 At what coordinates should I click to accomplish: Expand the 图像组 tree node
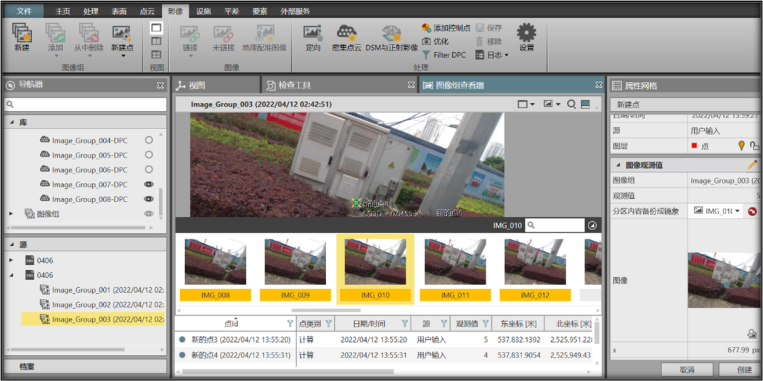[x=12, y=214]
